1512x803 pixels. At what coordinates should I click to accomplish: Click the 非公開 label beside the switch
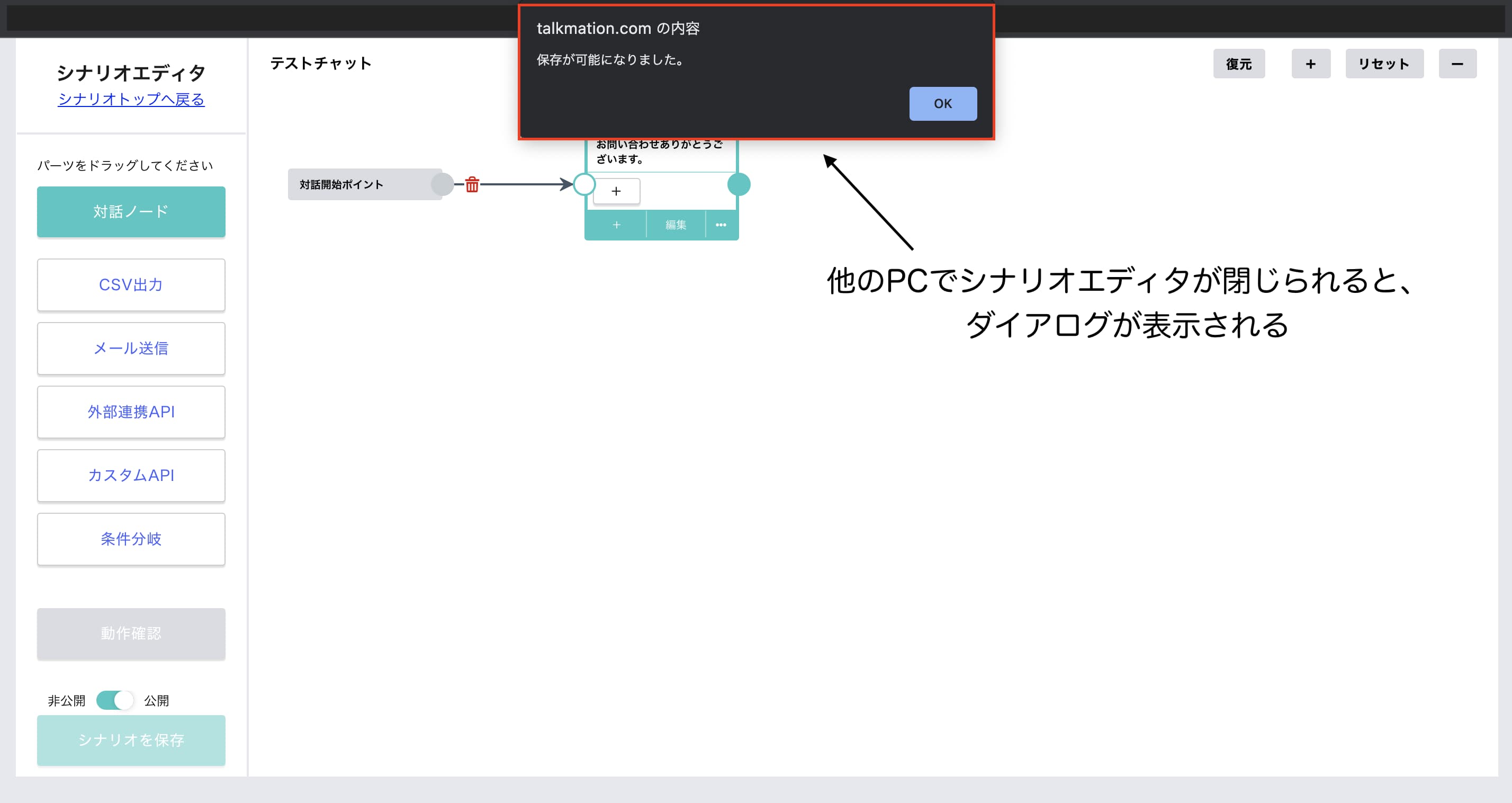[66, 700]
